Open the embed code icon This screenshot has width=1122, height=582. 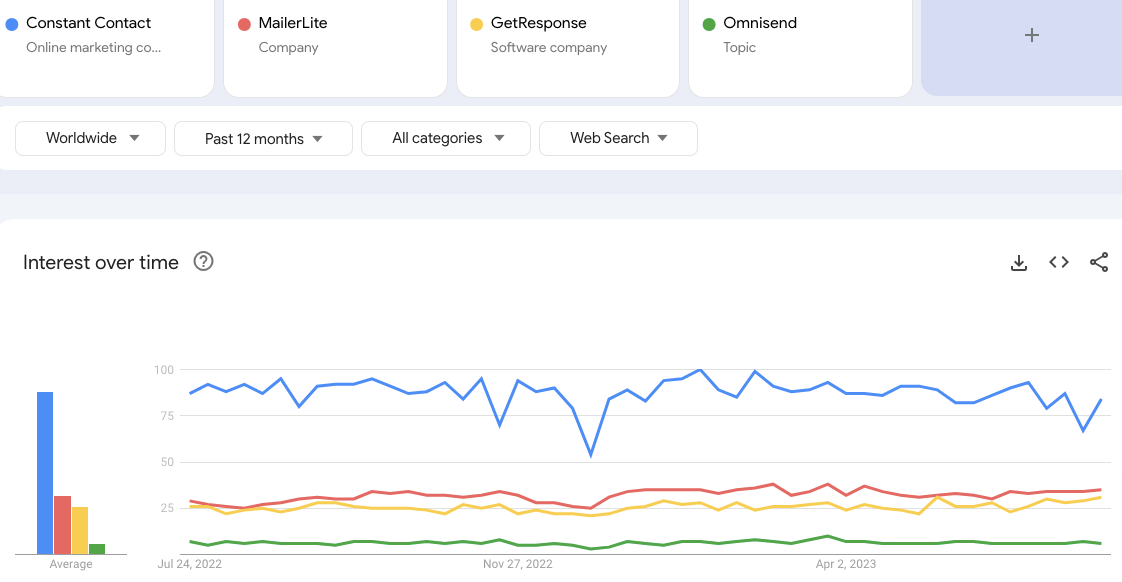(1059, 263)
